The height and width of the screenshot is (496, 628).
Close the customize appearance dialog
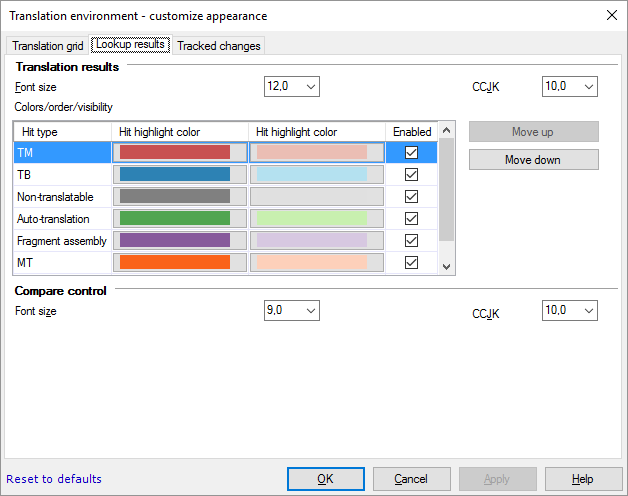612,16
